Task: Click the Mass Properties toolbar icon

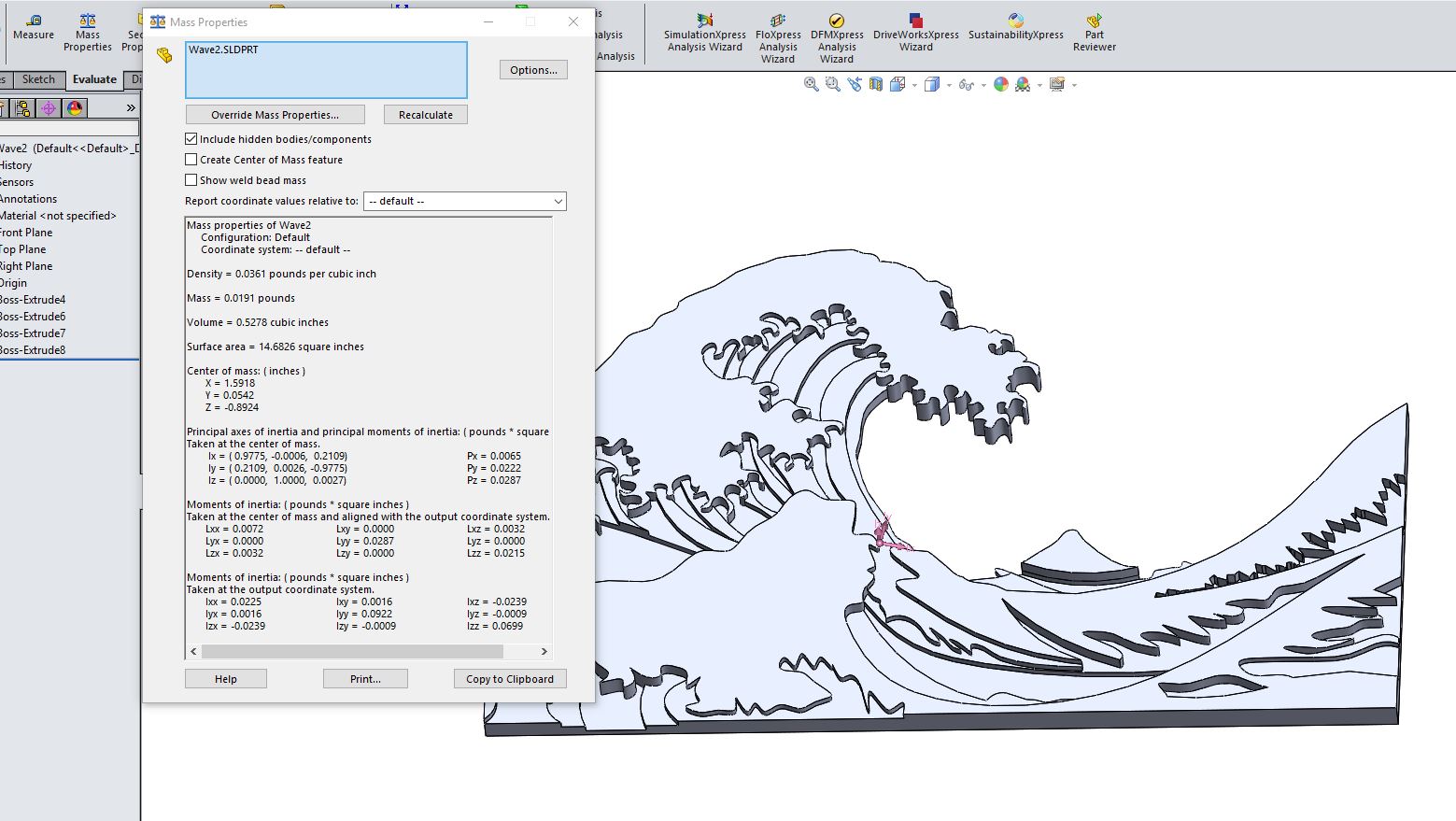Action: click(x=87, y=33)
